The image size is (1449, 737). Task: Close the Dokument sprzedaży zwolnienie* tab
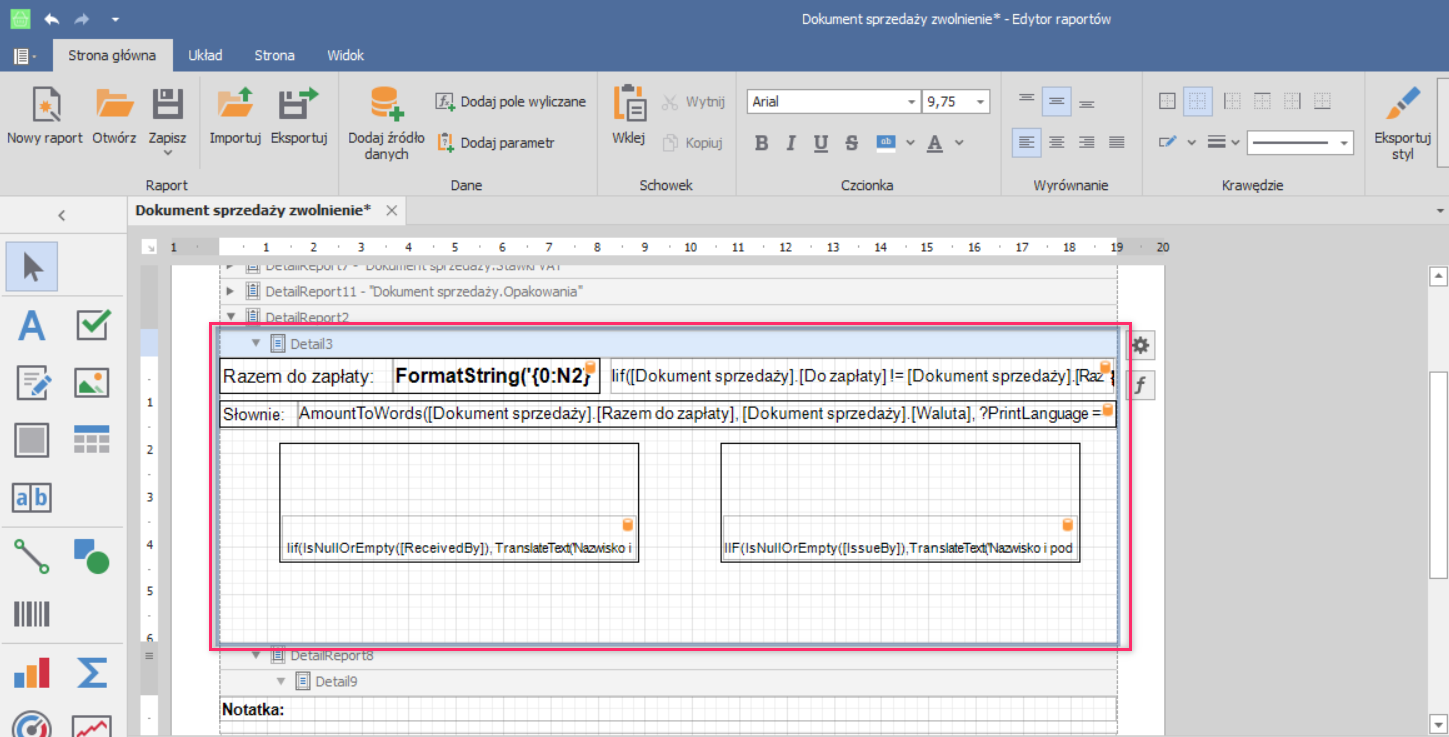point(392,210)
